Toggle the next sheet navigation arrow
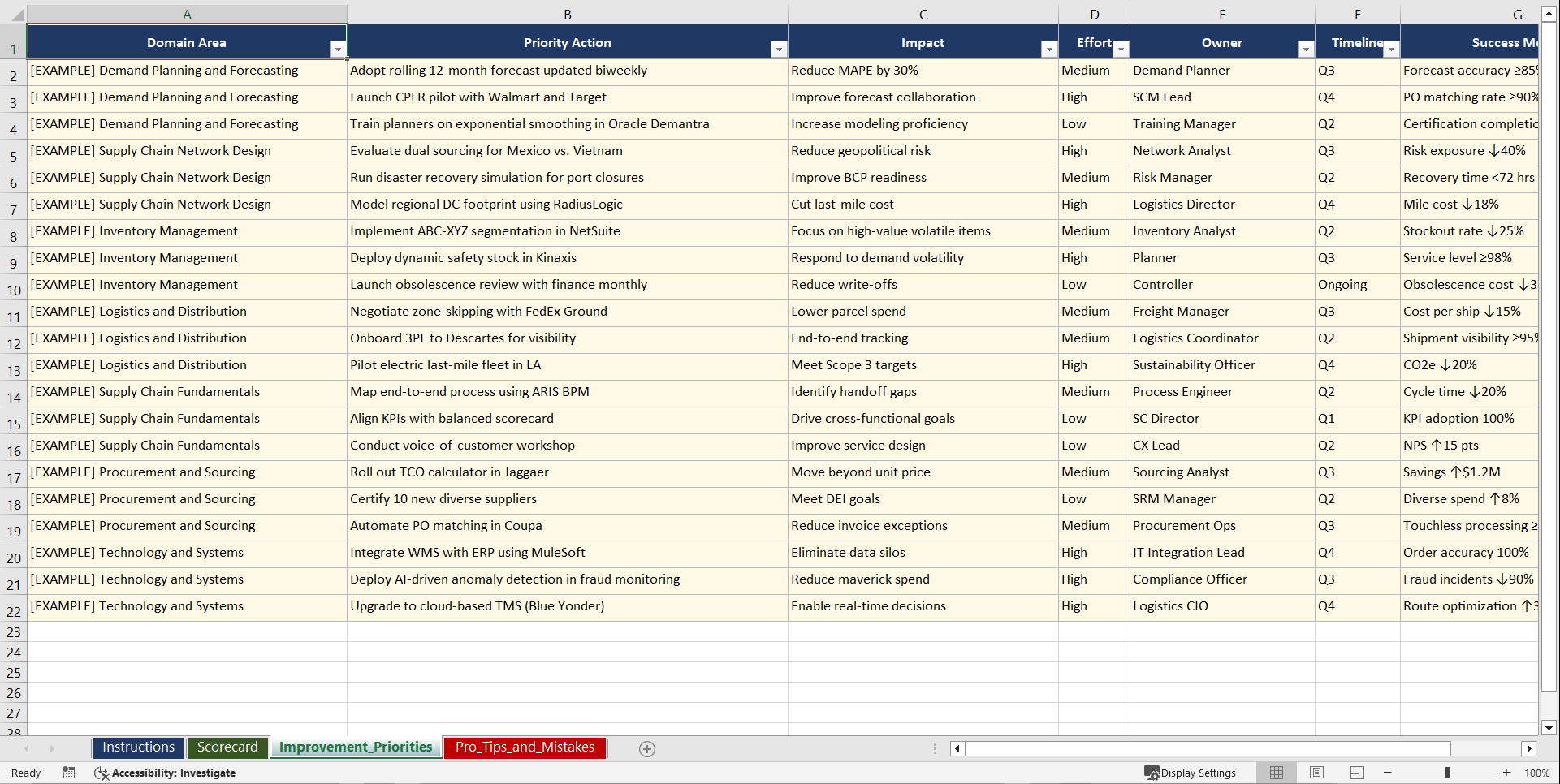This screenshot has height=784, width=1560. tap(52, 748)
